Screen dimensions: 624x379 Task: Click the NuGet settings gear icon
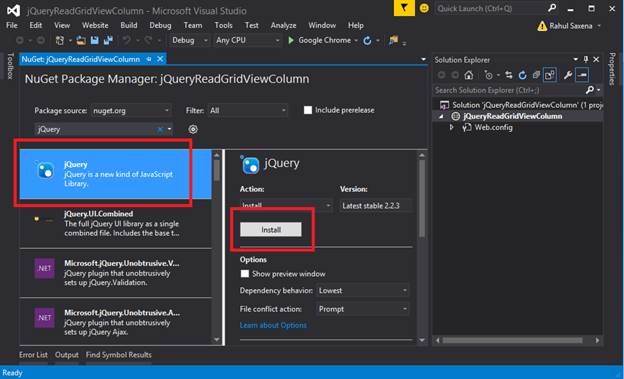point(193,129)
